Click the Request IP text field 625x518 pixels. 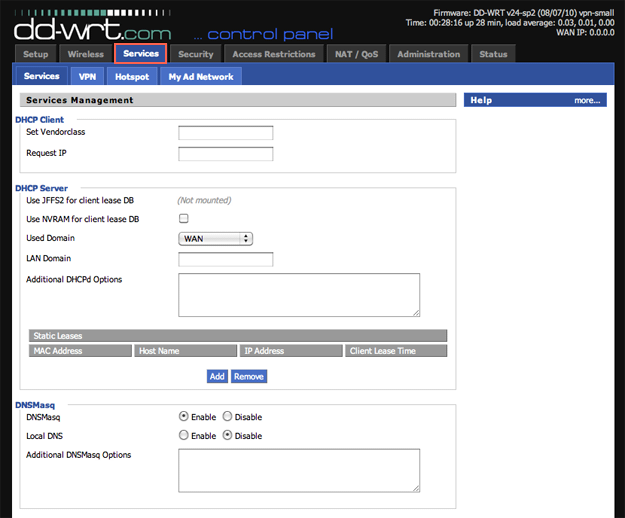226,154
